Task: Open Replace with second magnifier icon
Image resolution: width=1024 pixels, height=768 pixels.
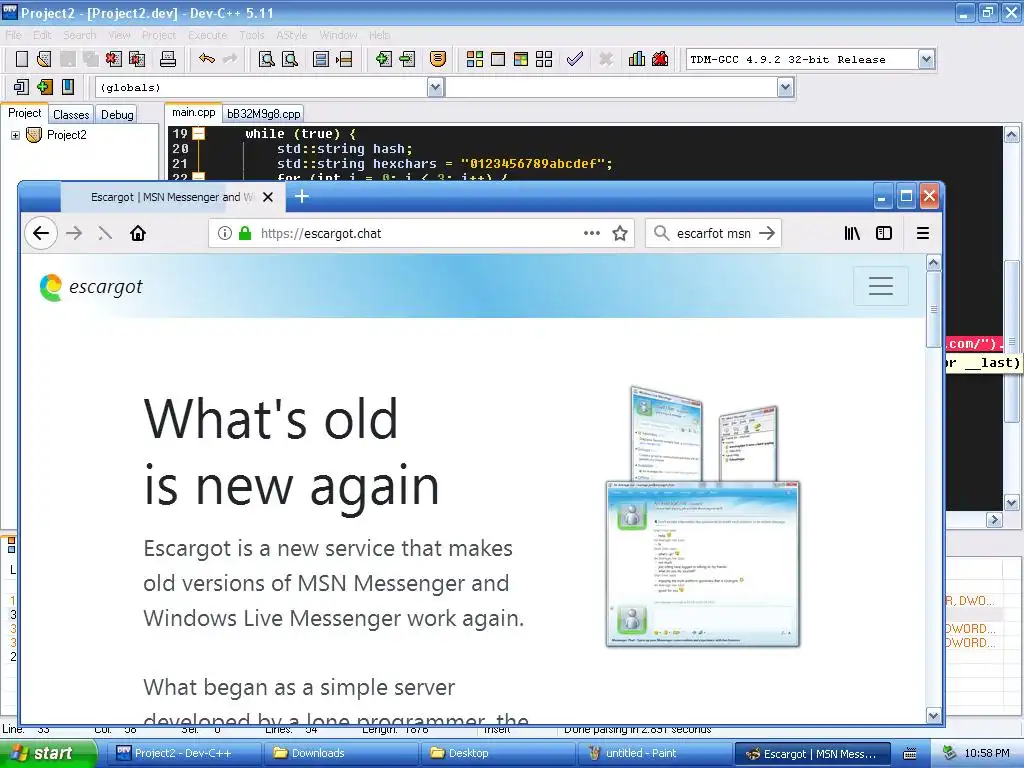Action: click(290, 59)
